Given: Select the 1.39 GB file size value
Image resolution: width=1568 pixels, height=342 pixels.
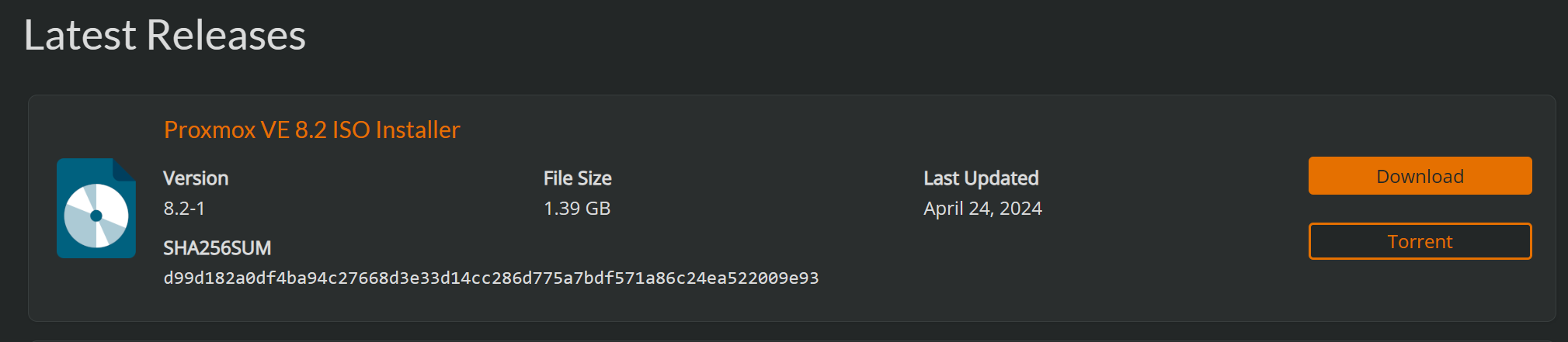Looking at the screenshot, I should [577, 209].
